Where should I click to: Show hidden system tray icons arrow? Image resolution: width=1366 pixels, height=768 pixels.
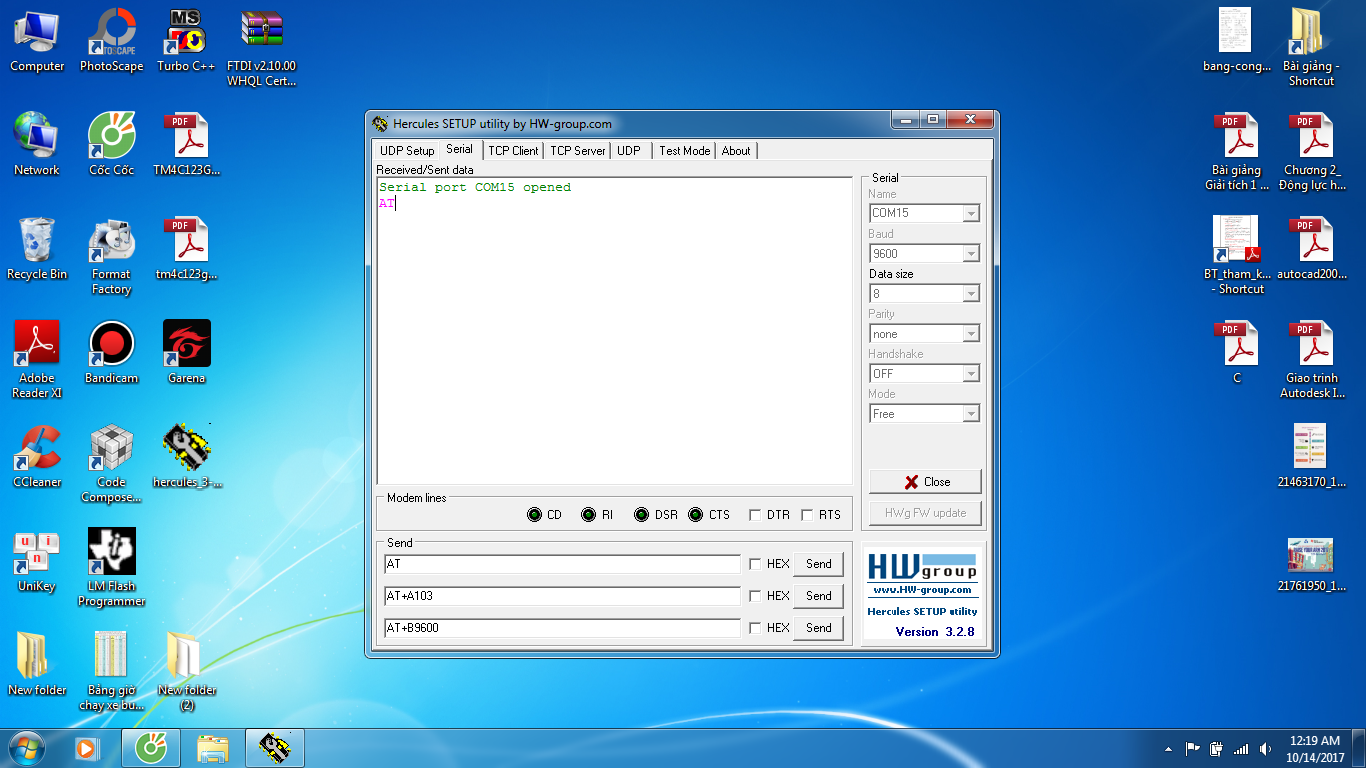(x=1168, y=748)
